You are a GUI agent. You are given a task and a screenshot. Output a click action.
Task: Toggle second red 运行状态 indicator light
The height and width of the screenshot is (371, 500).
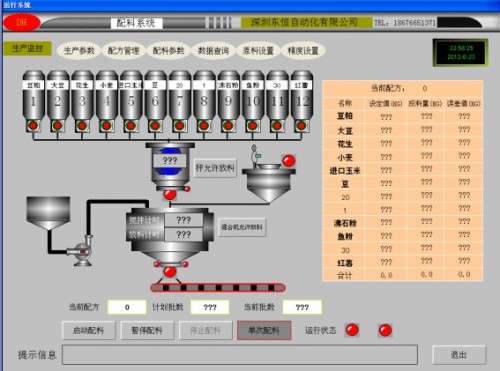[x=385, y=330]
